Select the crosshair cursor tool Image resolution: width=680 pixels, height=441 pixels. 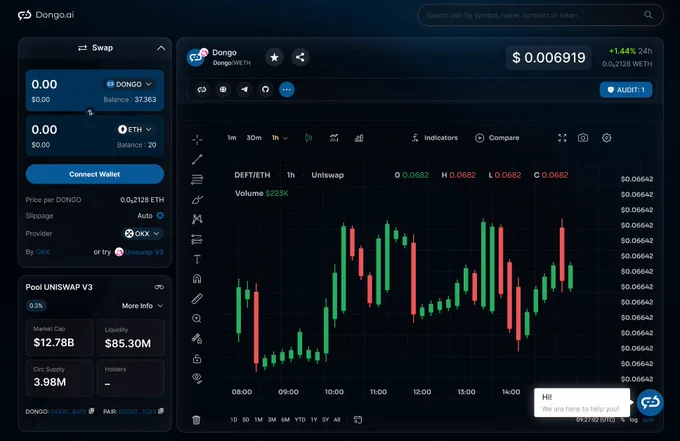pyautogui.click(x=197, y=140)
